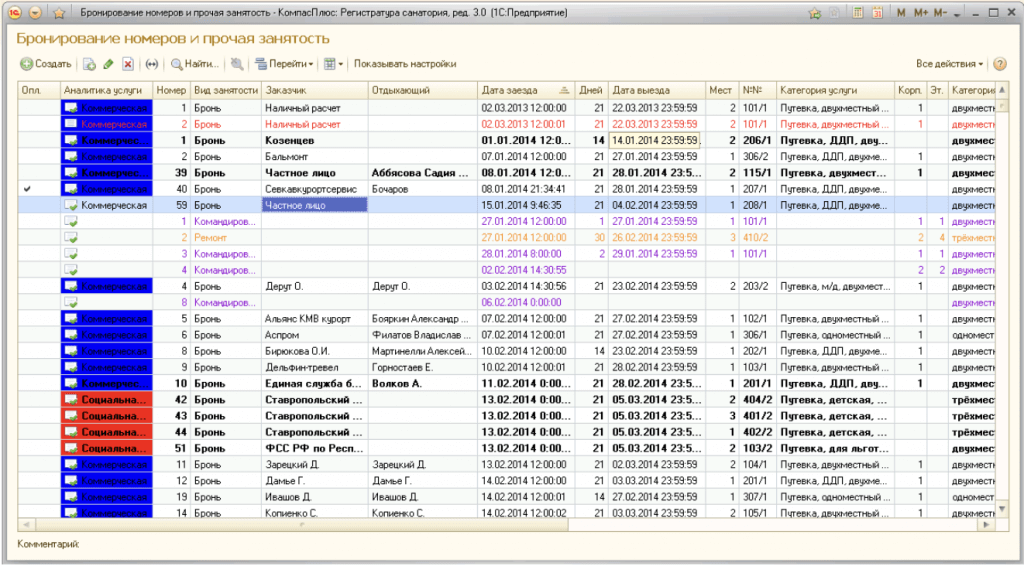
Task: Click the set date interval (↔) icon
Action: tap(152, 64)
